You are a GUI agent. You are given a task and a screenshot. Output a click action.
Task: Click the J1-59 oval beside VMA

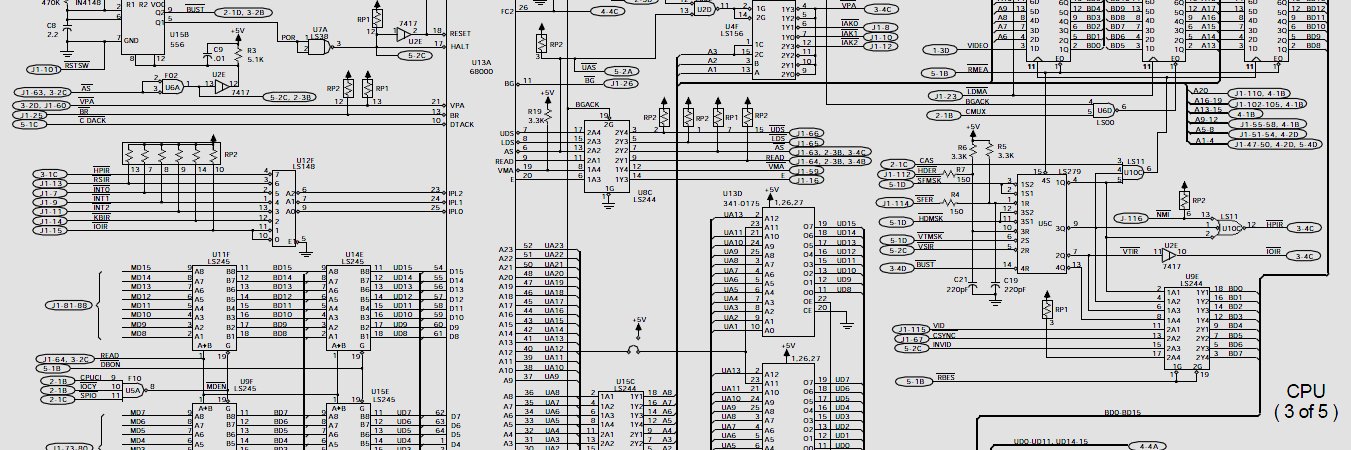tap(808, 171)
